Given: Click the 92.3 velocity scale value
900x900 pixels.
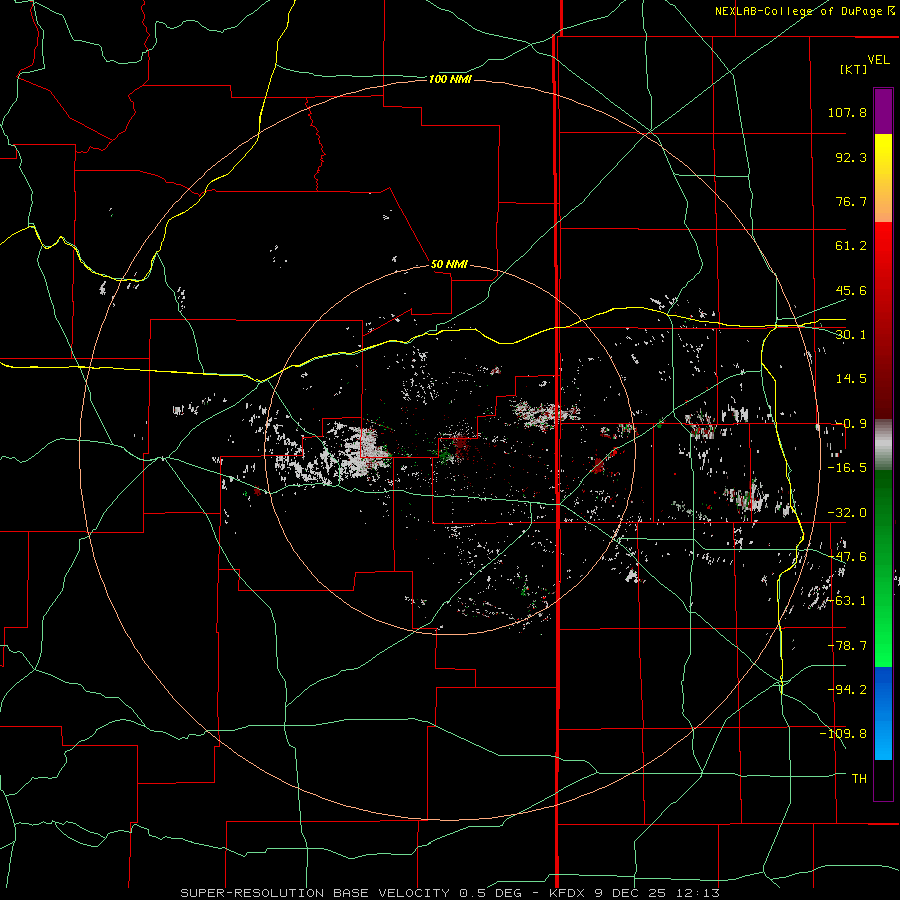Looking at the screenshot, I should coord(851,157).
